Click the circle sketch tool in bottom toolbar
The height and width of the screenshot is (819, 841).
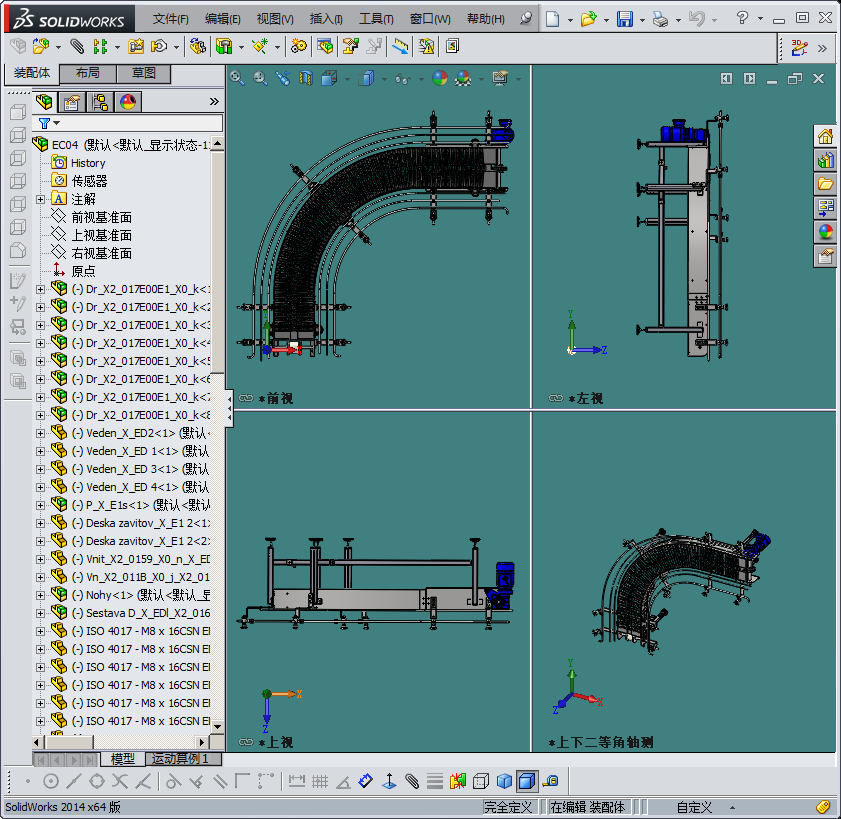point(51,781)
